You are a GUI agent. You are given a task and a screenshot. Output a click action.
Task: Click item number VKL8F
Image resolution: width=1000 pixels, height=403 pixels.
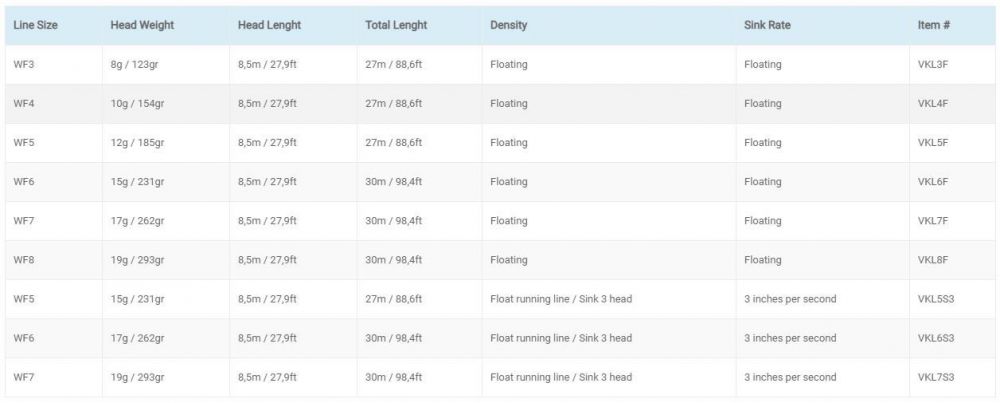point(932,260)
